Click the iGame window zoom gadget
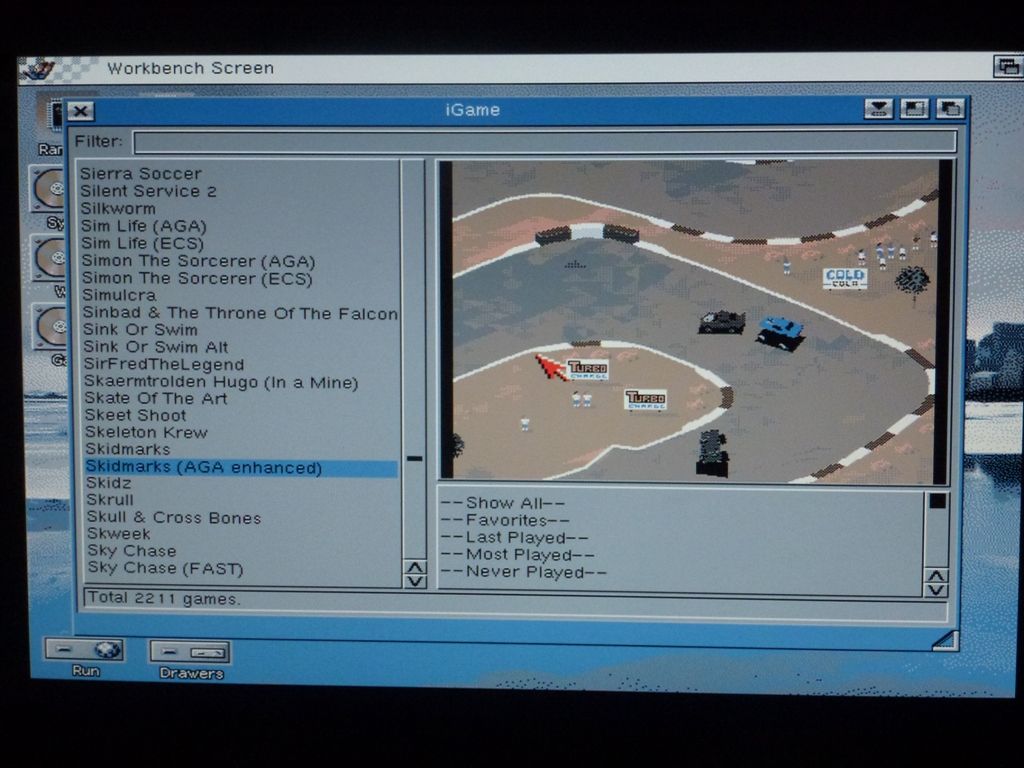Screen dimensions: 1024x768 click(914, 109)
